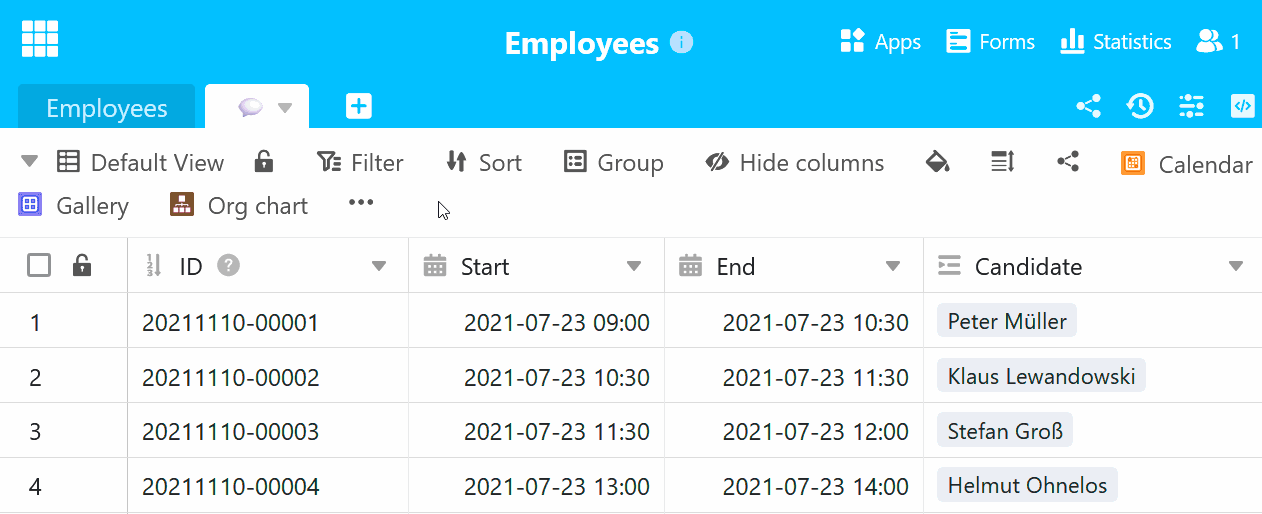Expand the Start column dropdown arrow
This screenshot has width=1262, height=514.
tap(634, 266)
